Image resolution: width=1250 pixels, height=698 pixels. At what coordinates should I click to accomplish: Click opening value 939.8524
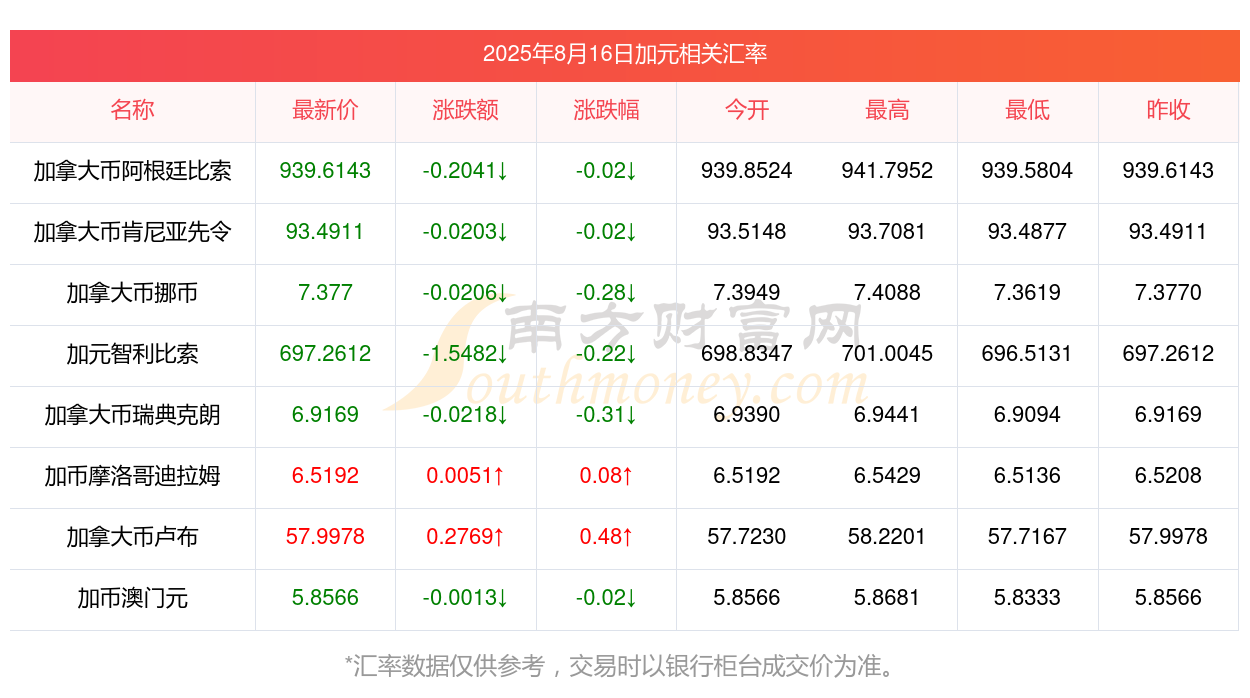coord(747,171)
